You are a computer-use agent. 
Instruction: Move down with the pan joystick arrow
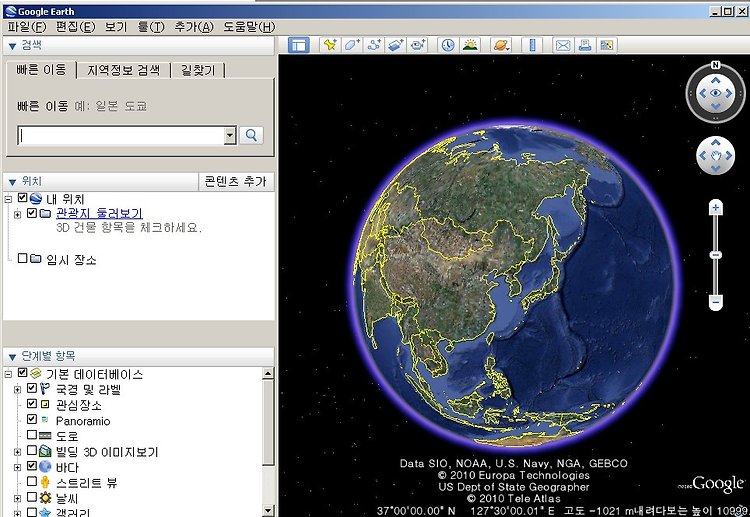pos(716,168)
